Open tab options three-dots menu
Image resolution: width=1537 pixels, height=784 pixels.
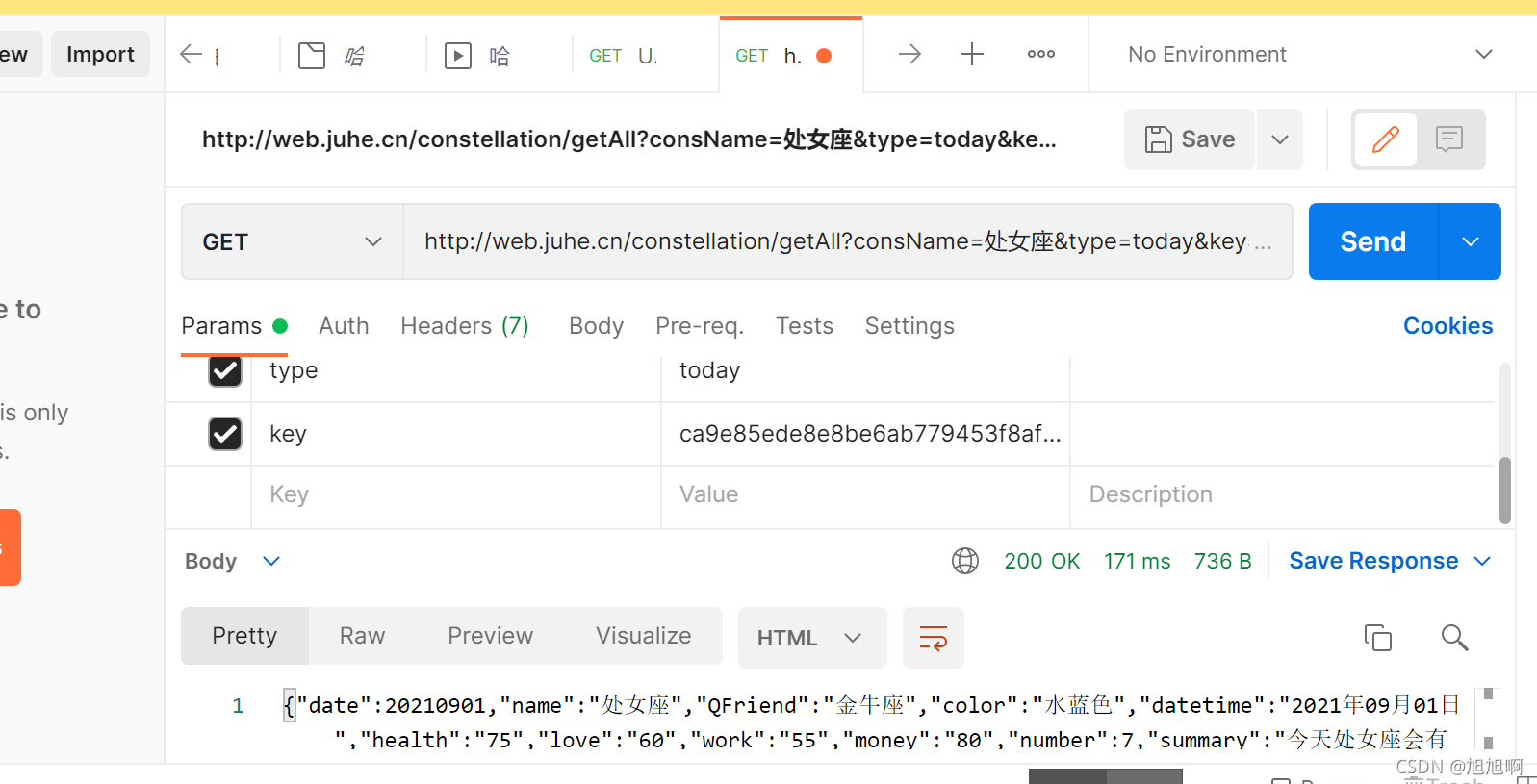[1041, 54]
